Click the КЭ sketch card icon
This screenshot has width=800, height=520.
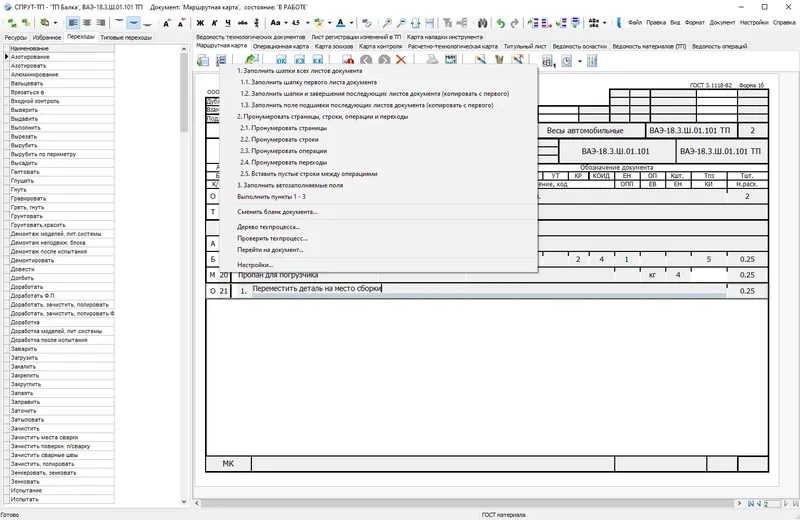click(x=299, y=60)
